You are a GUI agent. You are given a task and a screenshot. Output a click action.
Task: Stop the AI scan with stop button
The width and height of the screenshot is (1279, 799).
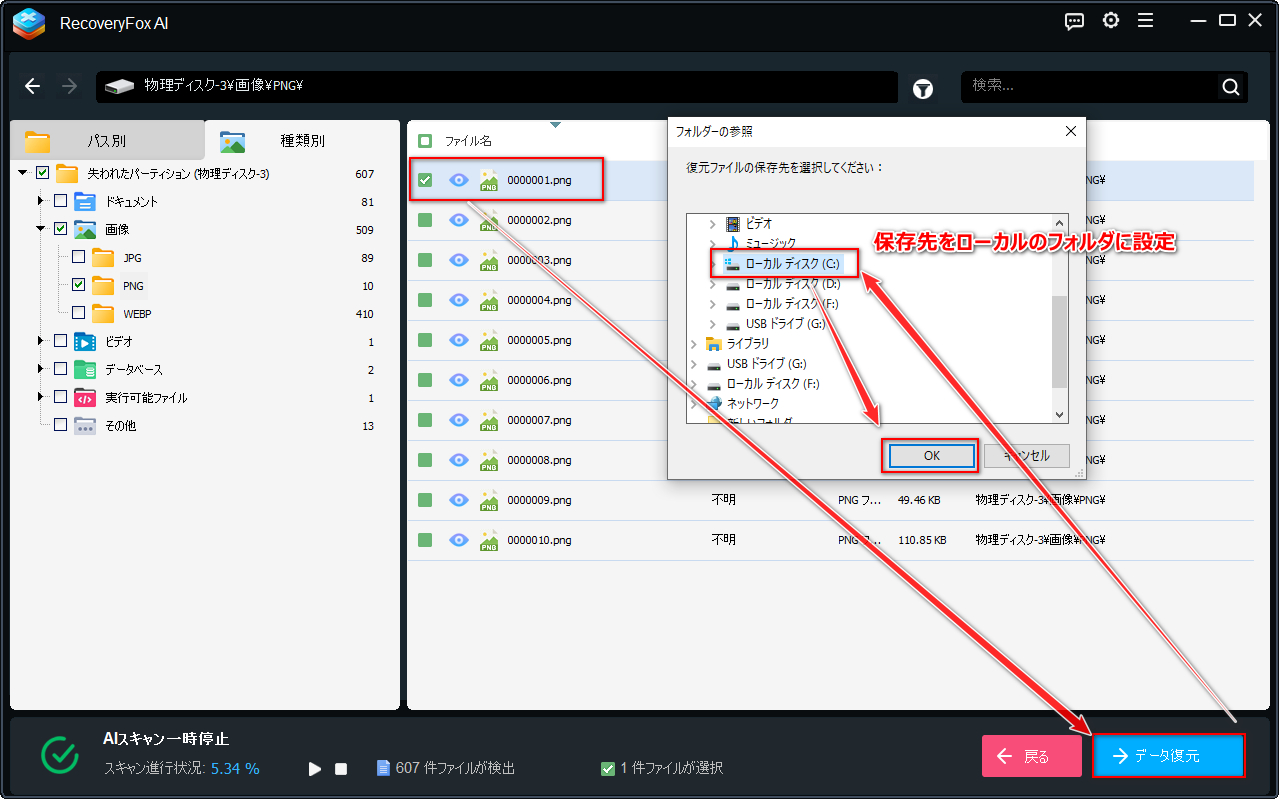[341, 769]
